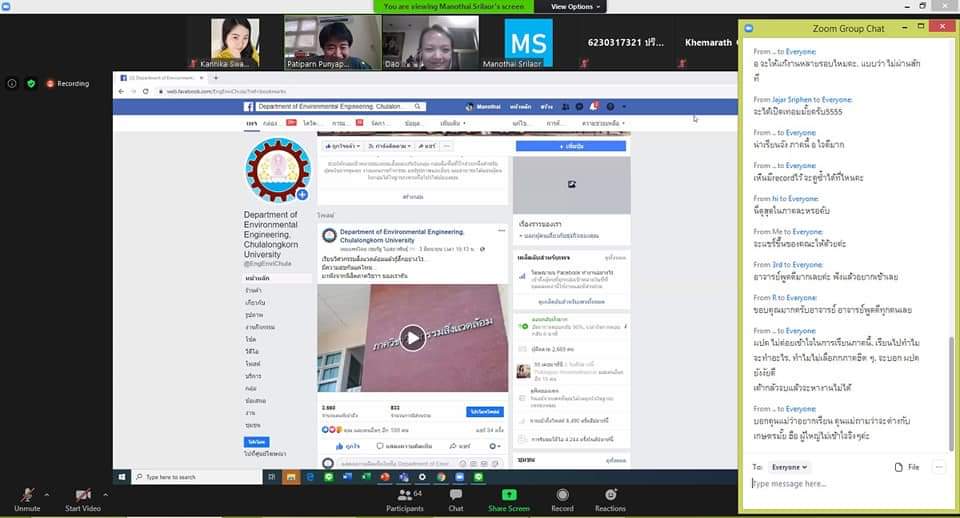Select participant tile 6230317321
This screenshot has height=518, width=960.
point(626,42)
